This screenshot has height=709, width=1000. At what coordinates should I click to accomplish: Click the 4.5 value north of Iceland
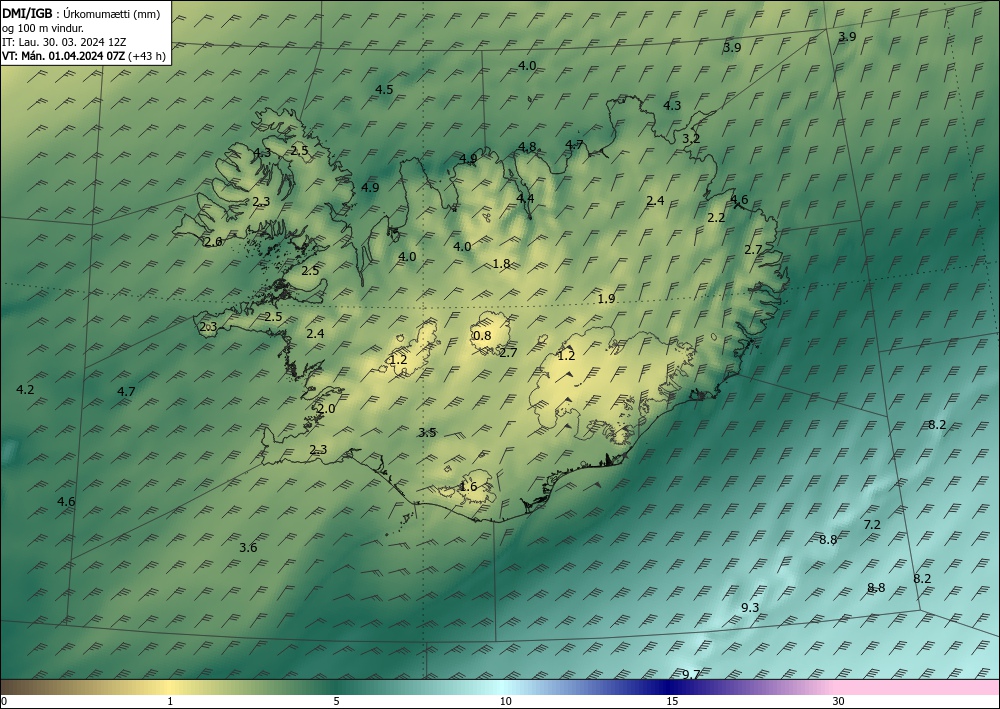tap(384, 90)
